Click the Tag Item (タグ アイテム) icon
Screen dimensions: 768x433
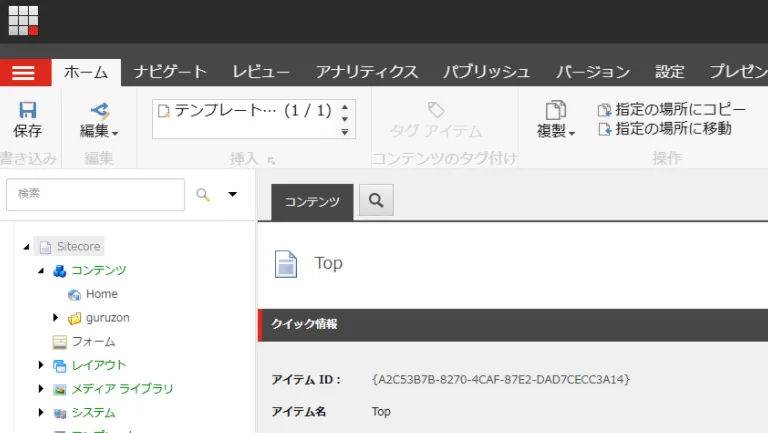[x=435, y=111]
